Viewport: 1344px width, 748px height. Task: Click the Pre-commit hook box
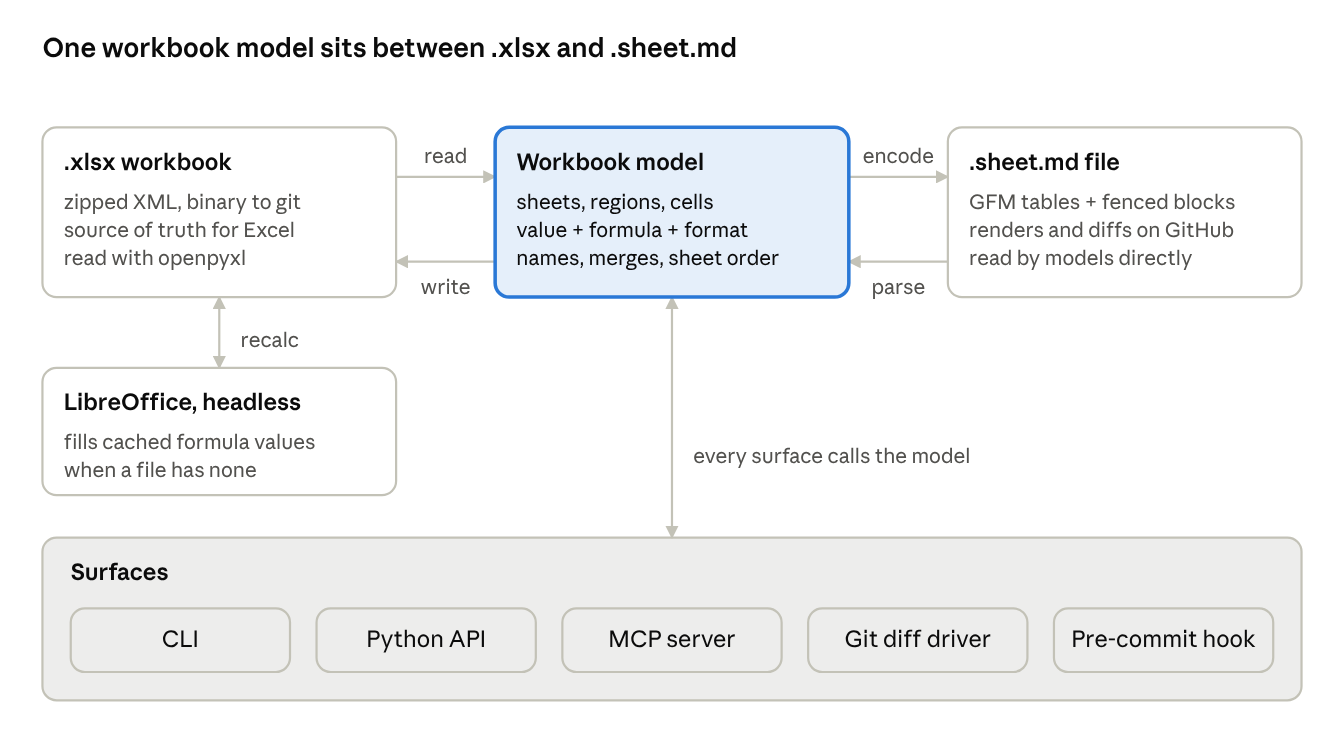(1163, 640)
